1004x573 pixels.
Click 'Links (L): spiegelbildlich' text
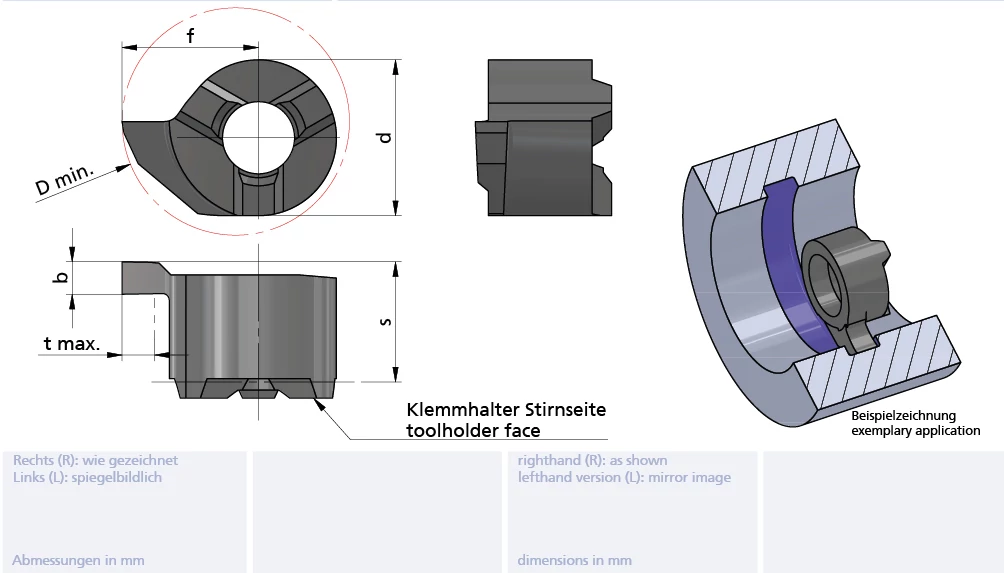[x=87, y=477]
